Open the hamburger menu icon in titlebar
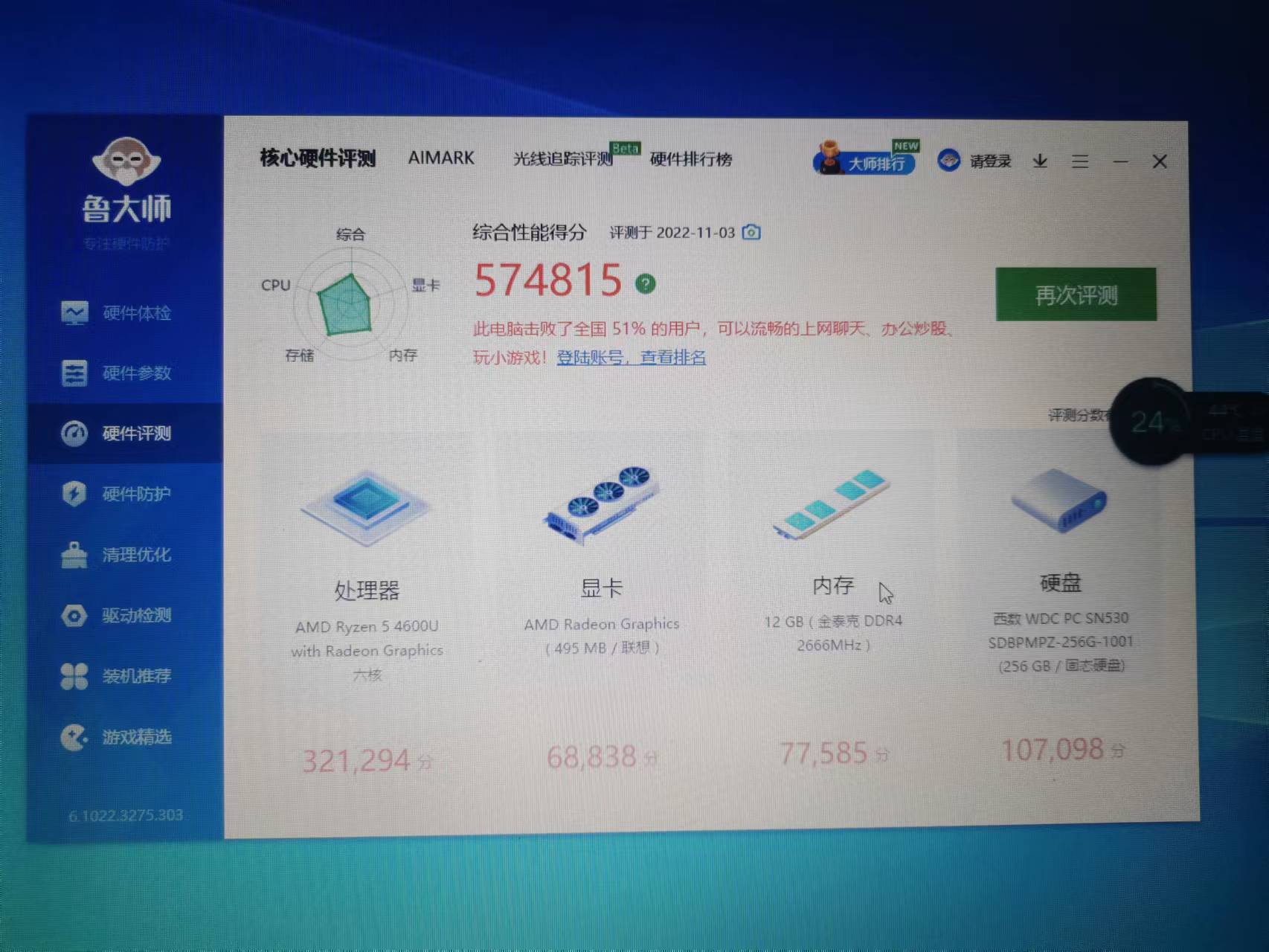Screen dimensions: 1269x952 pos(1080,161)
